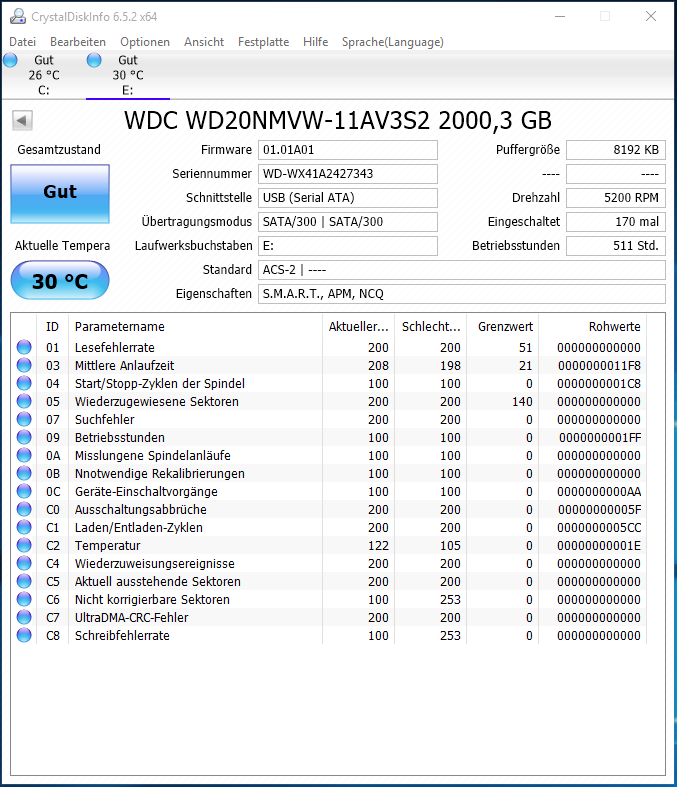Screen dimensions: 677x787
Task: Click the serial number field WD-WX41A2427343
Action: [348, 174]
